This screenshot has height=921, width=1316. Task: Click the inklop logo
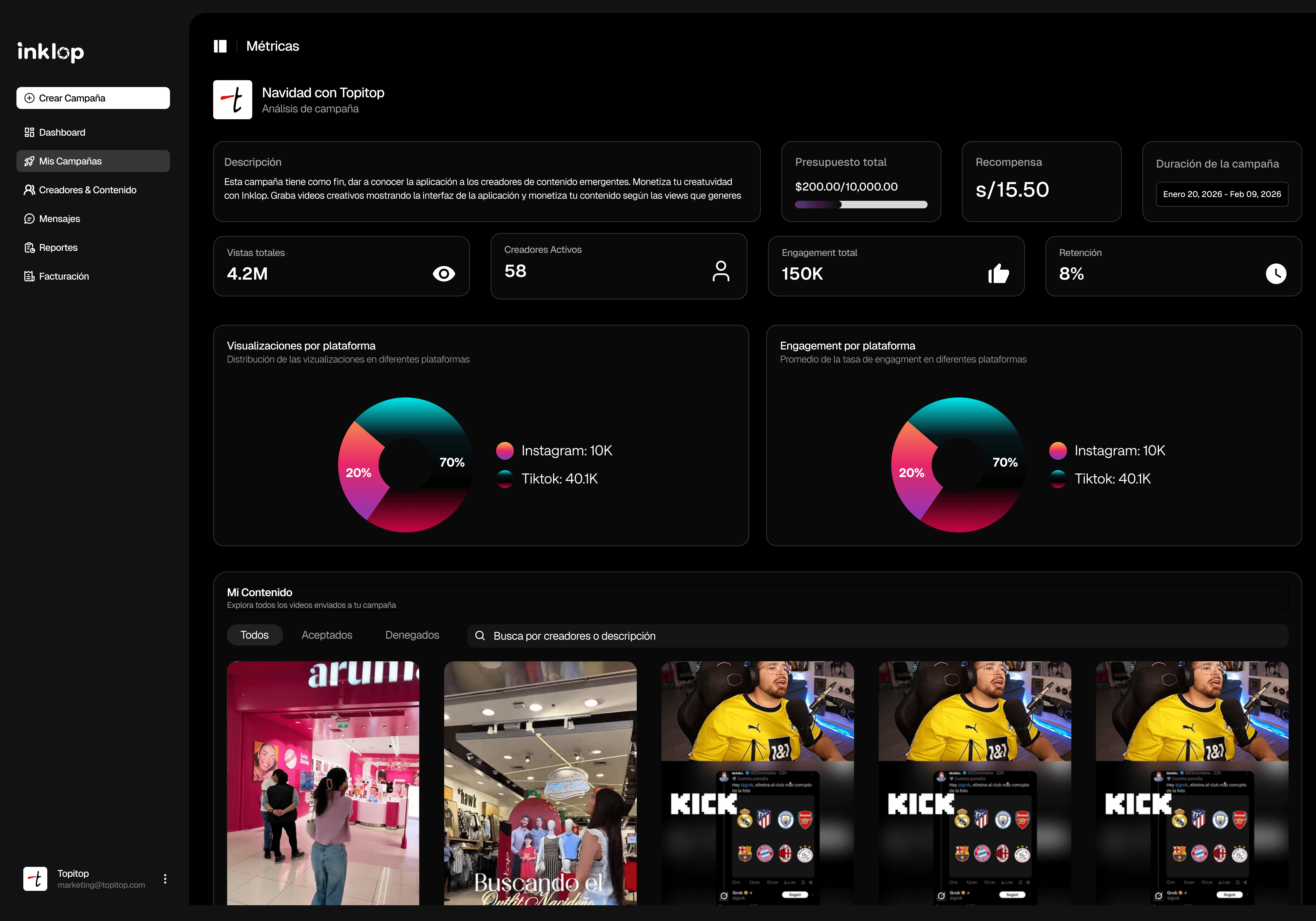pyautogui.click(x=50, y=52)
